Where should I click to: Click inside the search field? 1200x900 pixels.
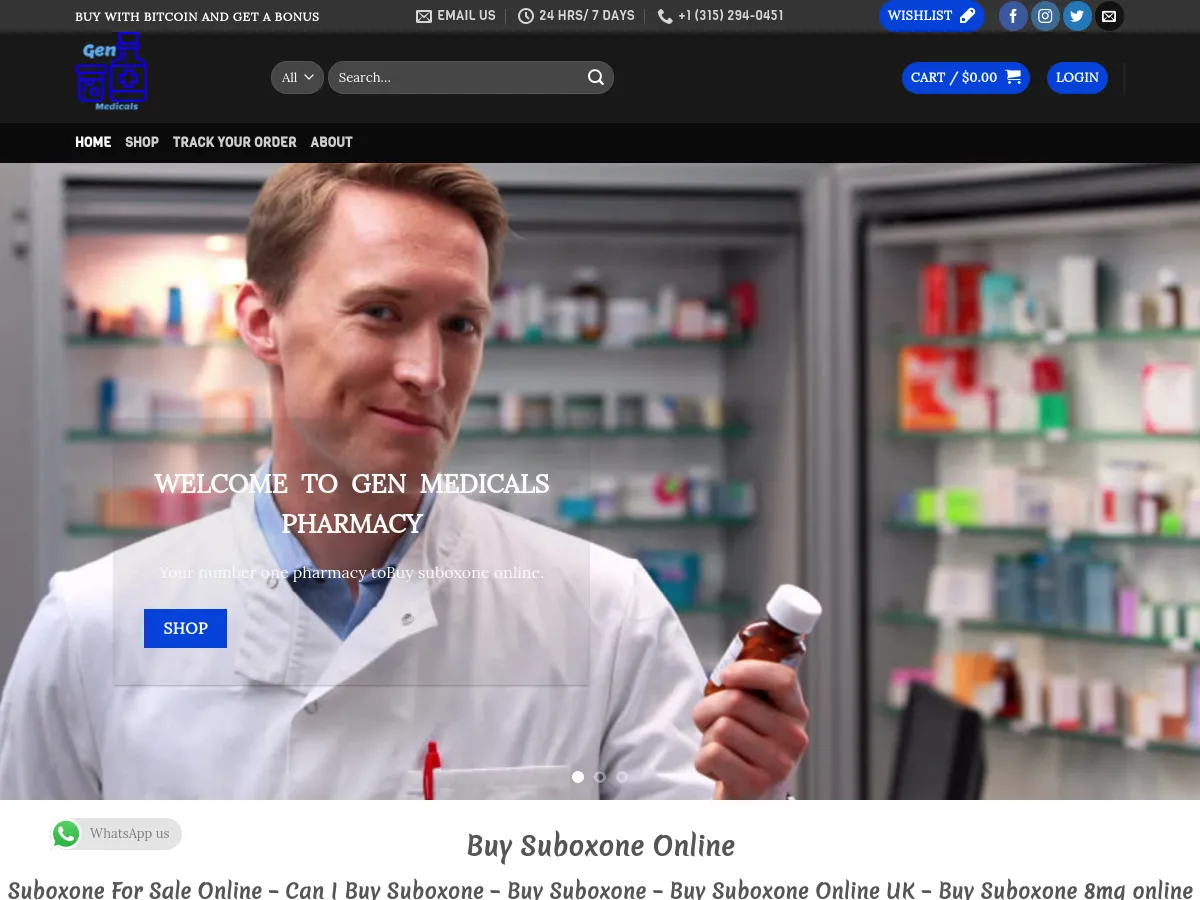[450, 77]
